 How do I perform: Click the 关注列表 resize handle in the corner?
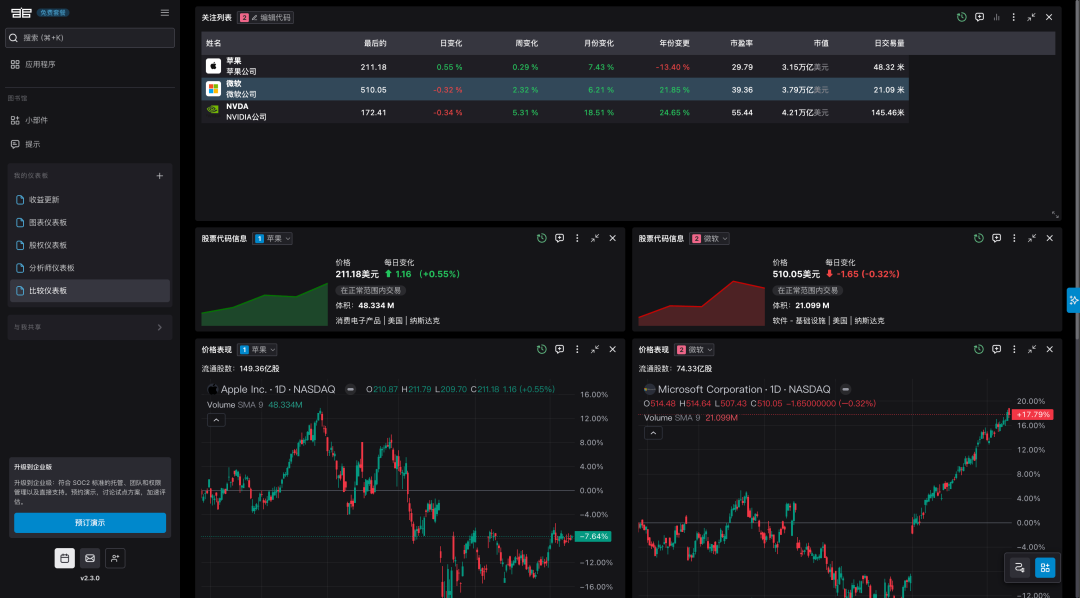pyautogui.click(x=1055, y=215)
